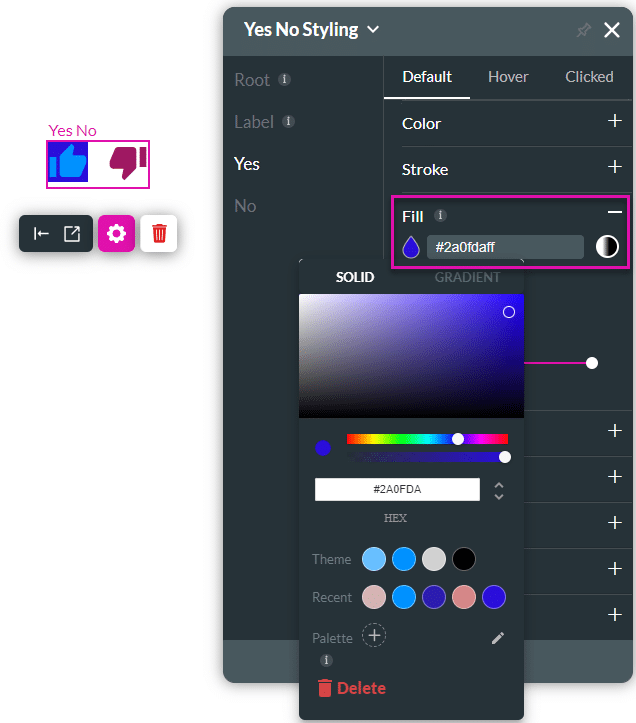Open the Yes No Styling title dropdown

[373, 30]
